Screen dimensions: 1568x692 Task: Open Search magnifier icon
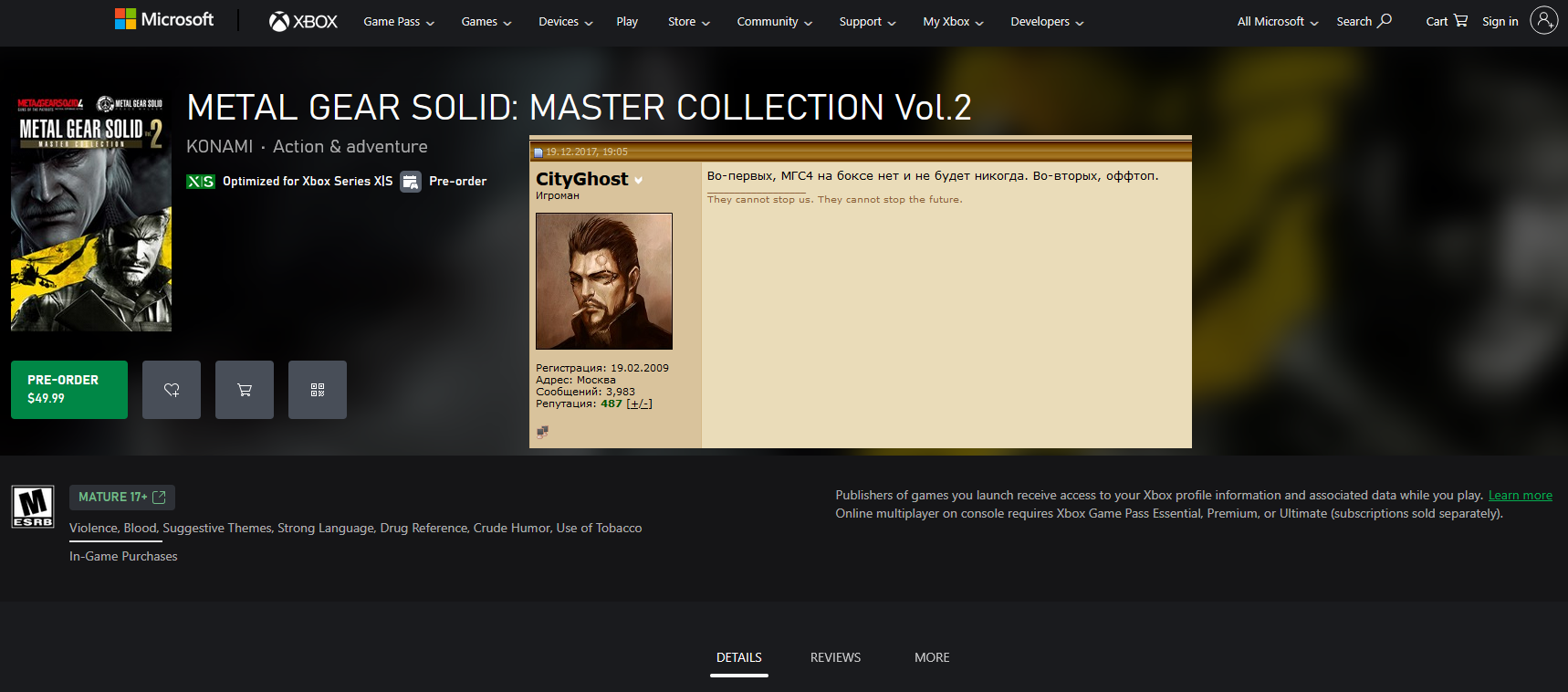click(1385, 20)
